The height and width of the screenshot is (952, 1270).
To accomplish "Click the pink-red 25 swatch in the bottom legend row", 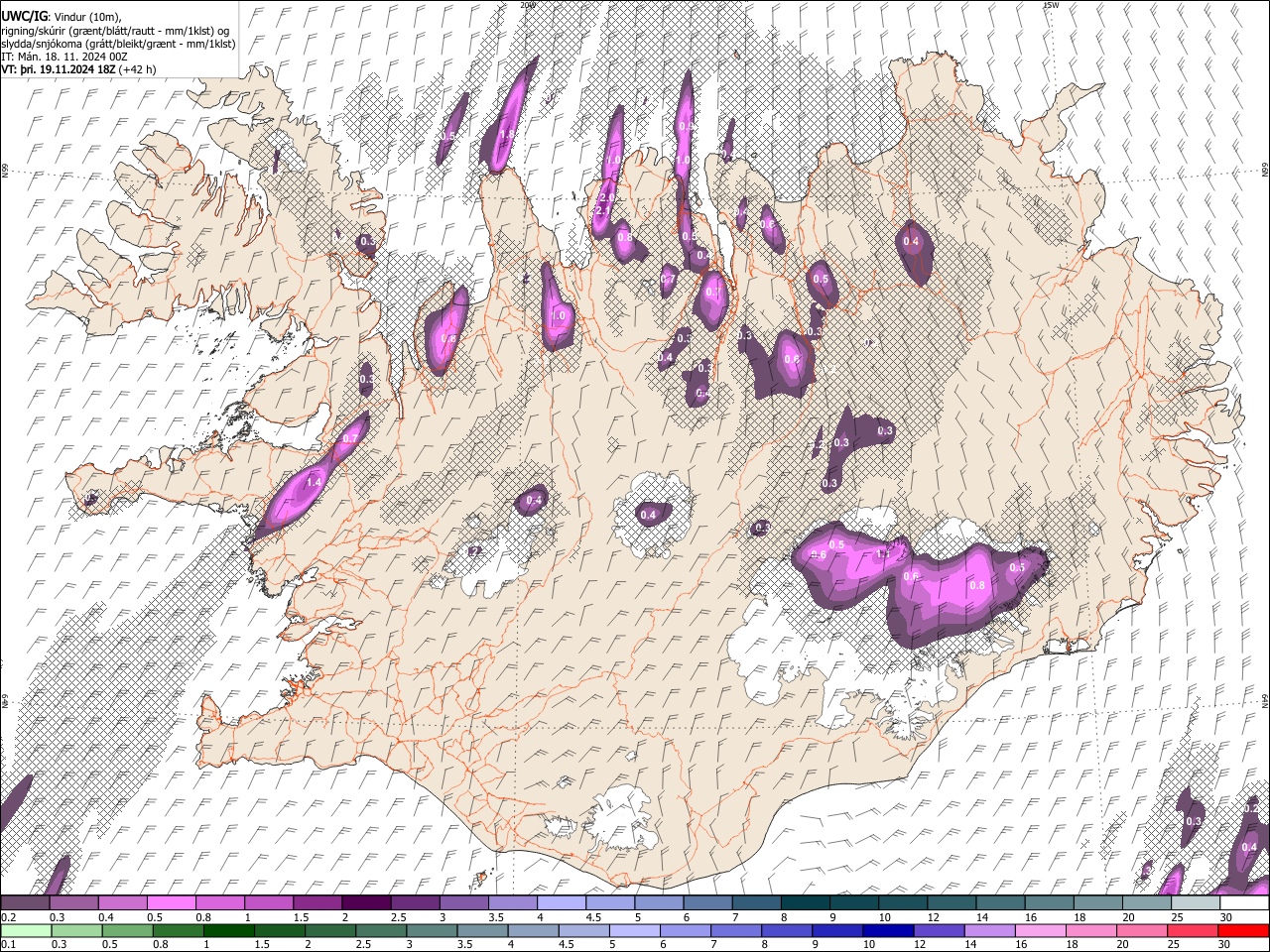I will click(x=1194, y=930).
